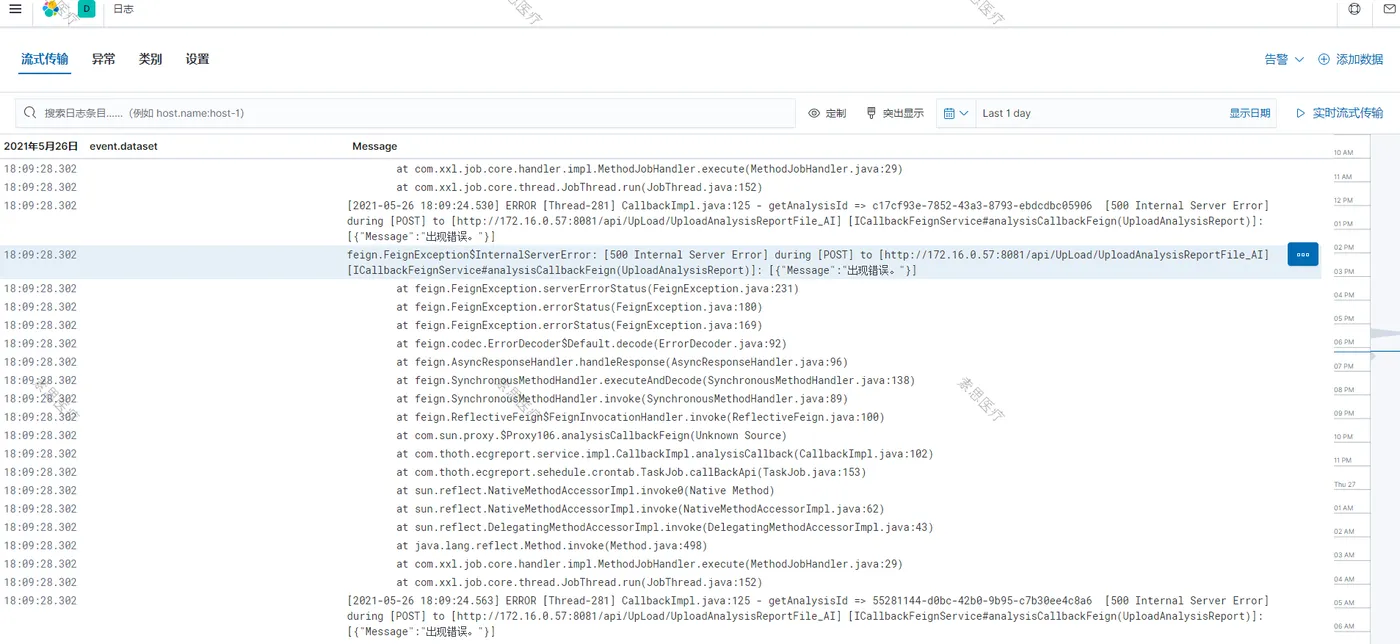Switch to the 流式传输 tab
The height and width of the screenshot is (644, 1400).
pyautogui.click(x=45, y=59)
